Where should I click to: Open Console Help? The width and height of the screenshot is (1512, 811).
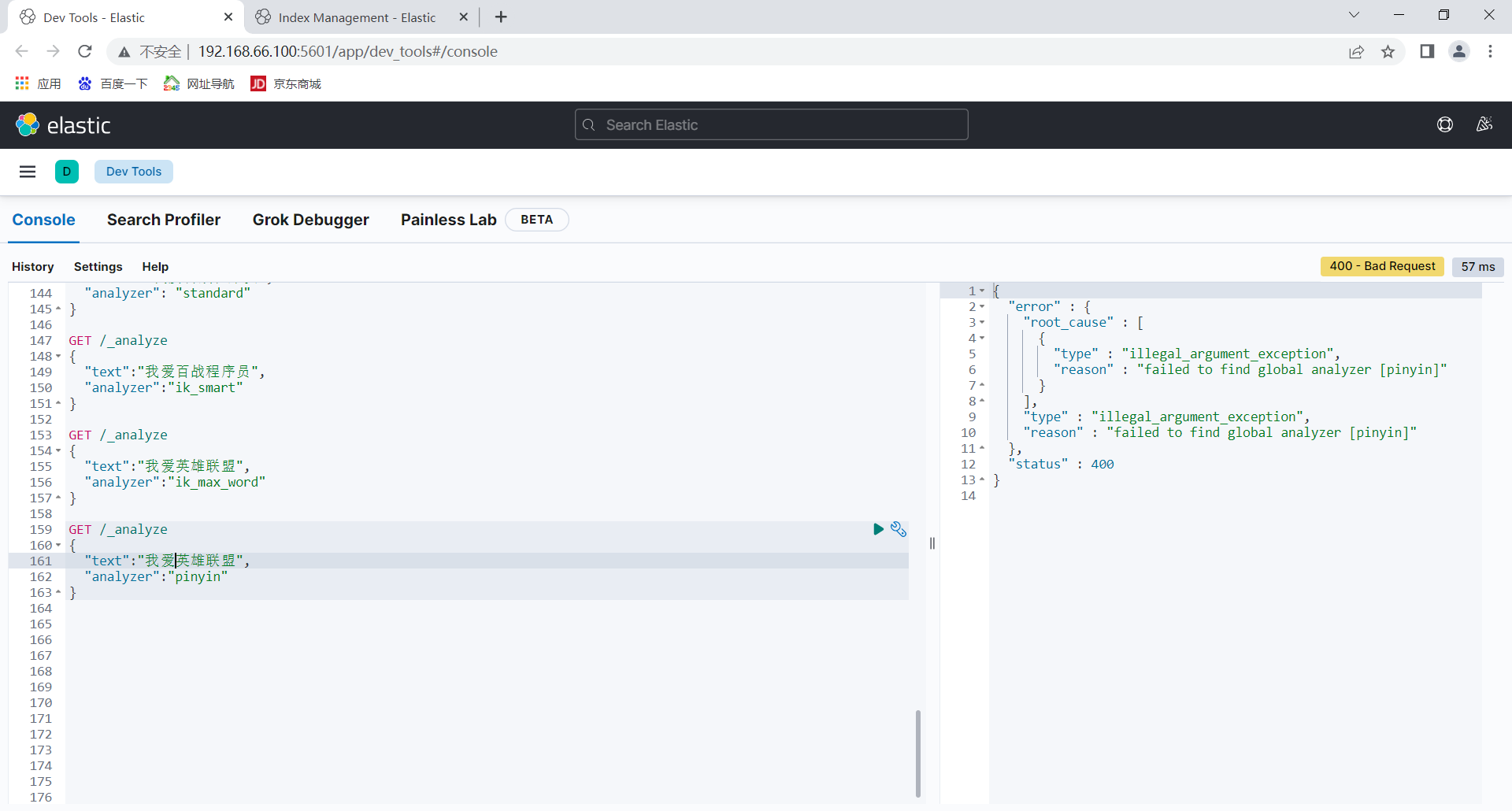coord(155,267)
